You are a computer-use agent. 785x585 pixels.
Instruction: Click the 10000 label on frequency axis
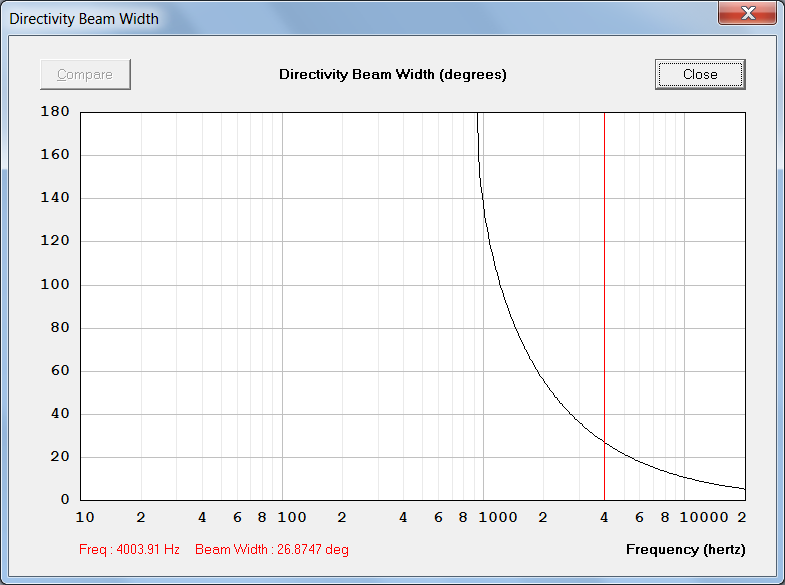(704, 517)
